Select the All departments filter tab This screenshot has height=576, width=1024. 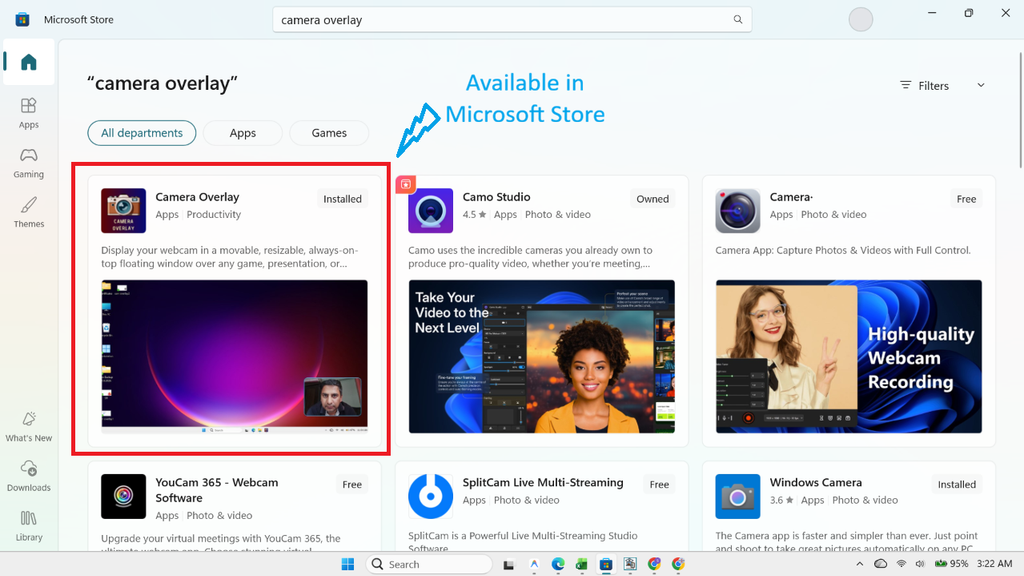tap(142, 133)
